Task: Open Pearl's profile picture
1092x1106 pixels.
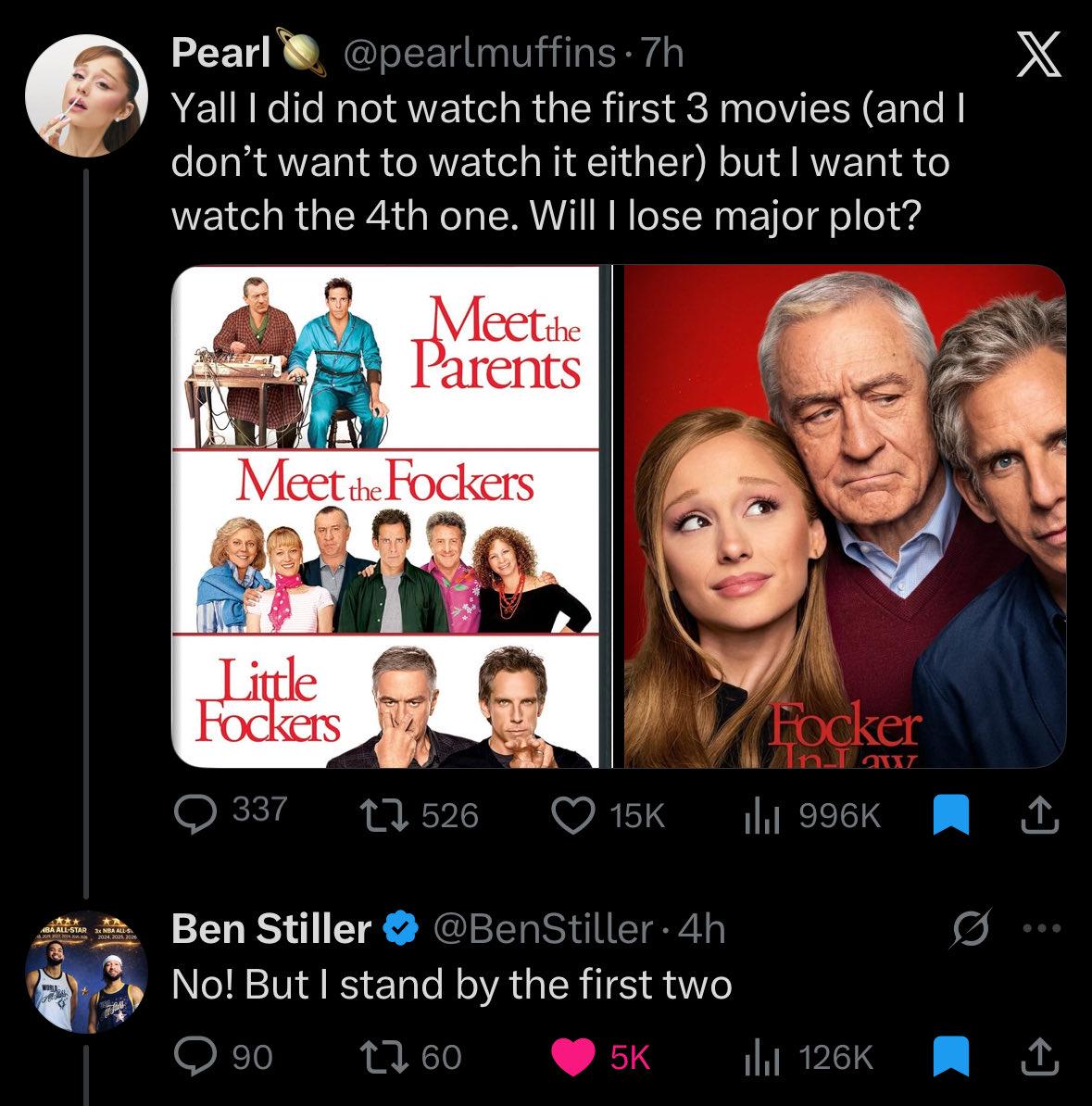Action: (x=86, y=94)
